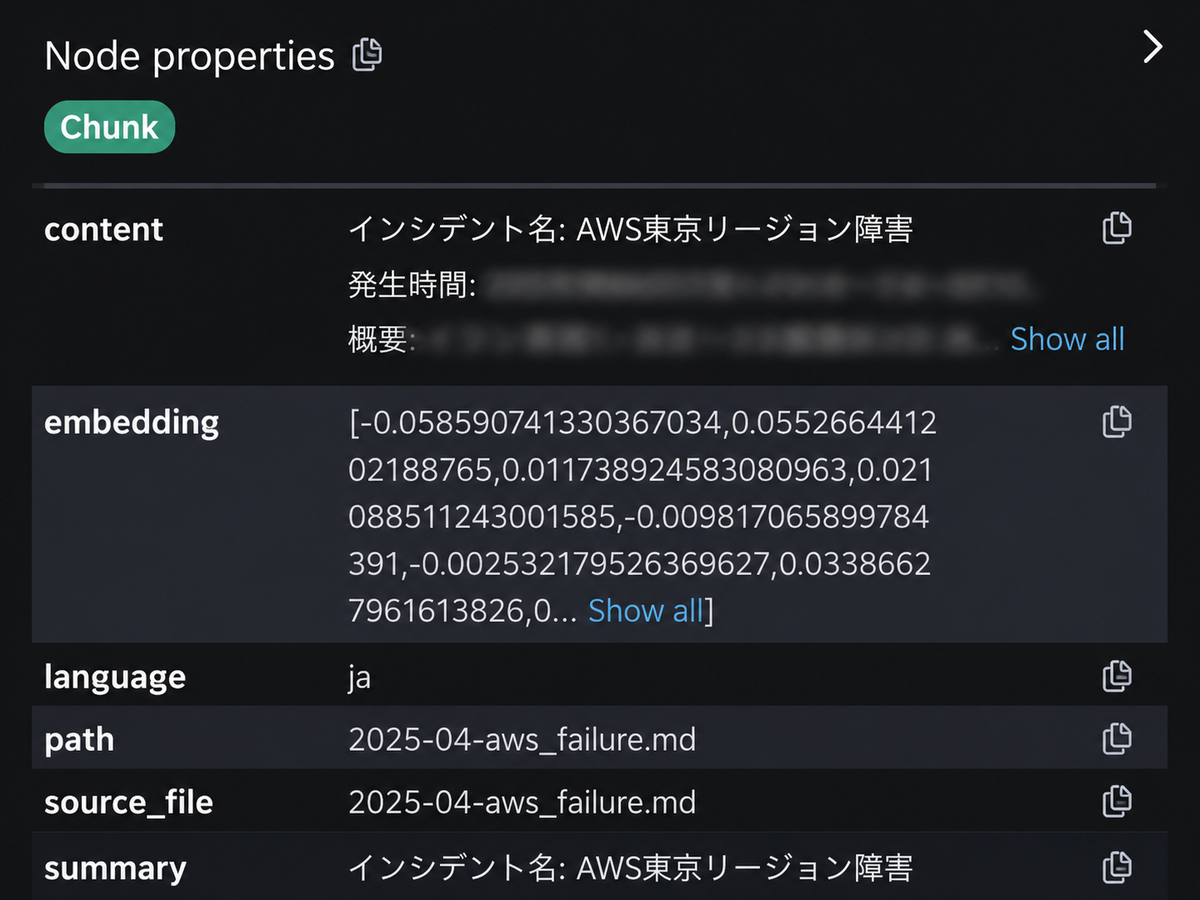This screenshot has width=1200, height=900.
Task: Copy the content property value
Action: pyautogui.click(x=1117, y=228)
